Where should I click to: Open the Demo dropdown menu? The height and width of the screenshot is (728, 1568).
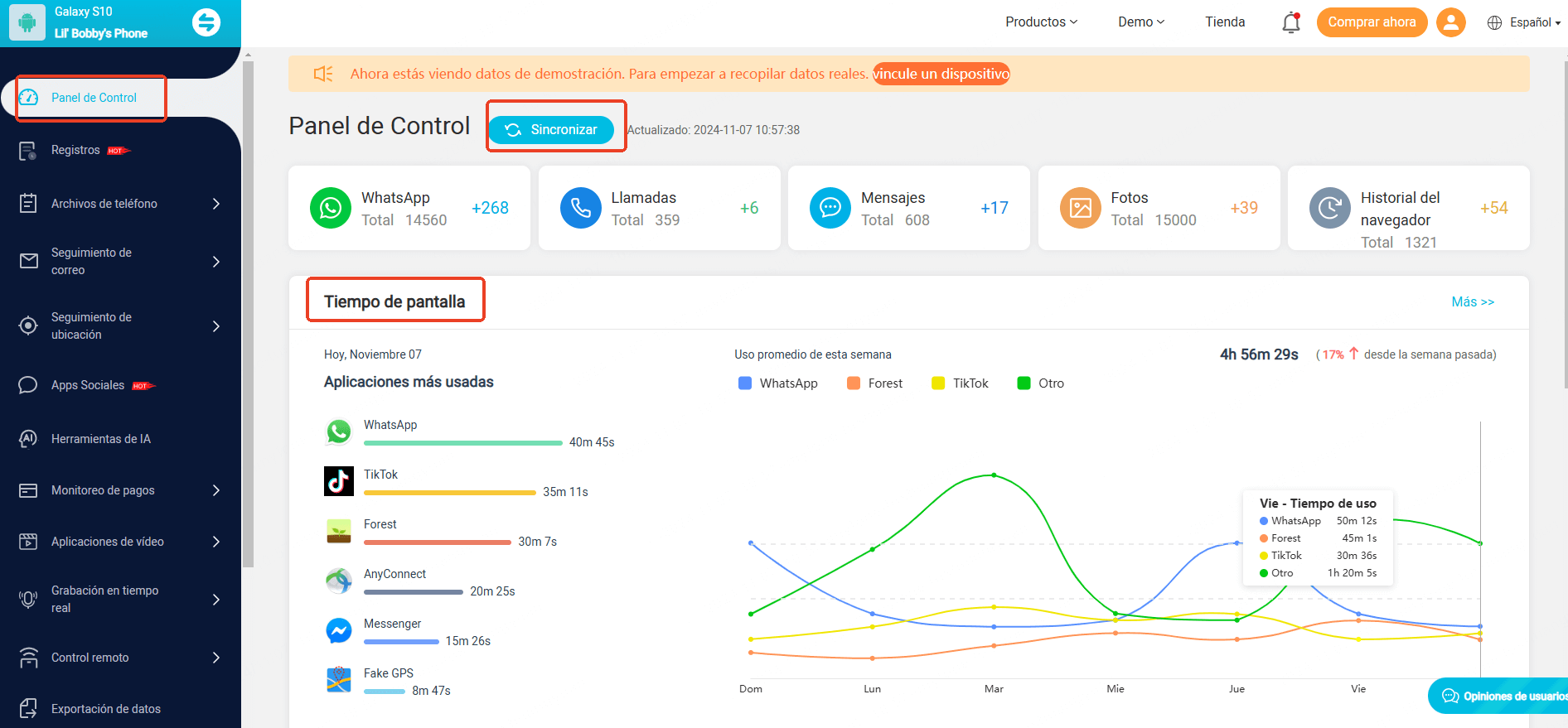1141,22
